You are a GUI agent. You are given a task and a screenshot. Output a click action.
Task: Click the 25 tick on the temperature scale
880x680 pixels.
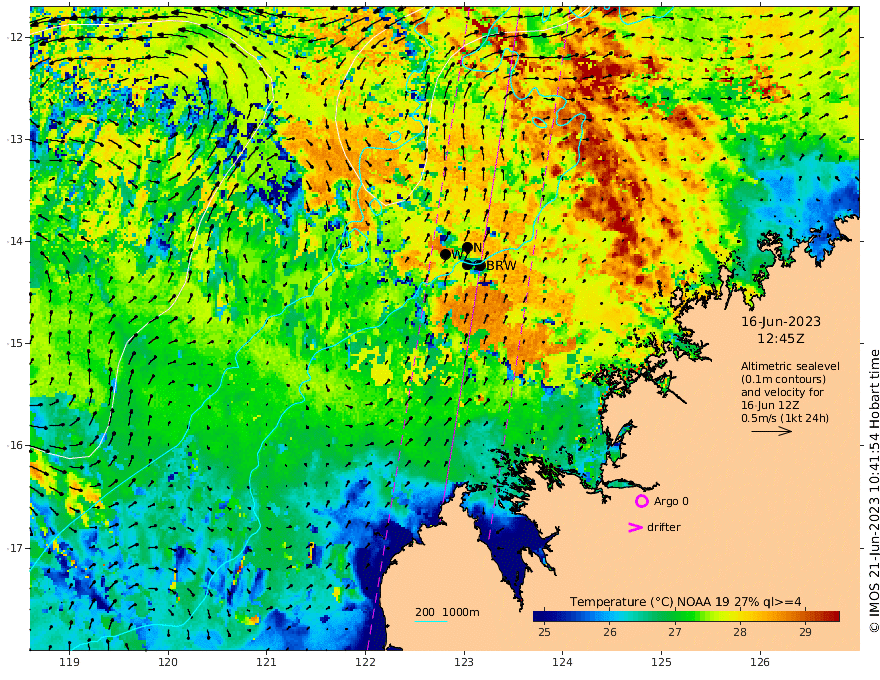click(544, 632)
